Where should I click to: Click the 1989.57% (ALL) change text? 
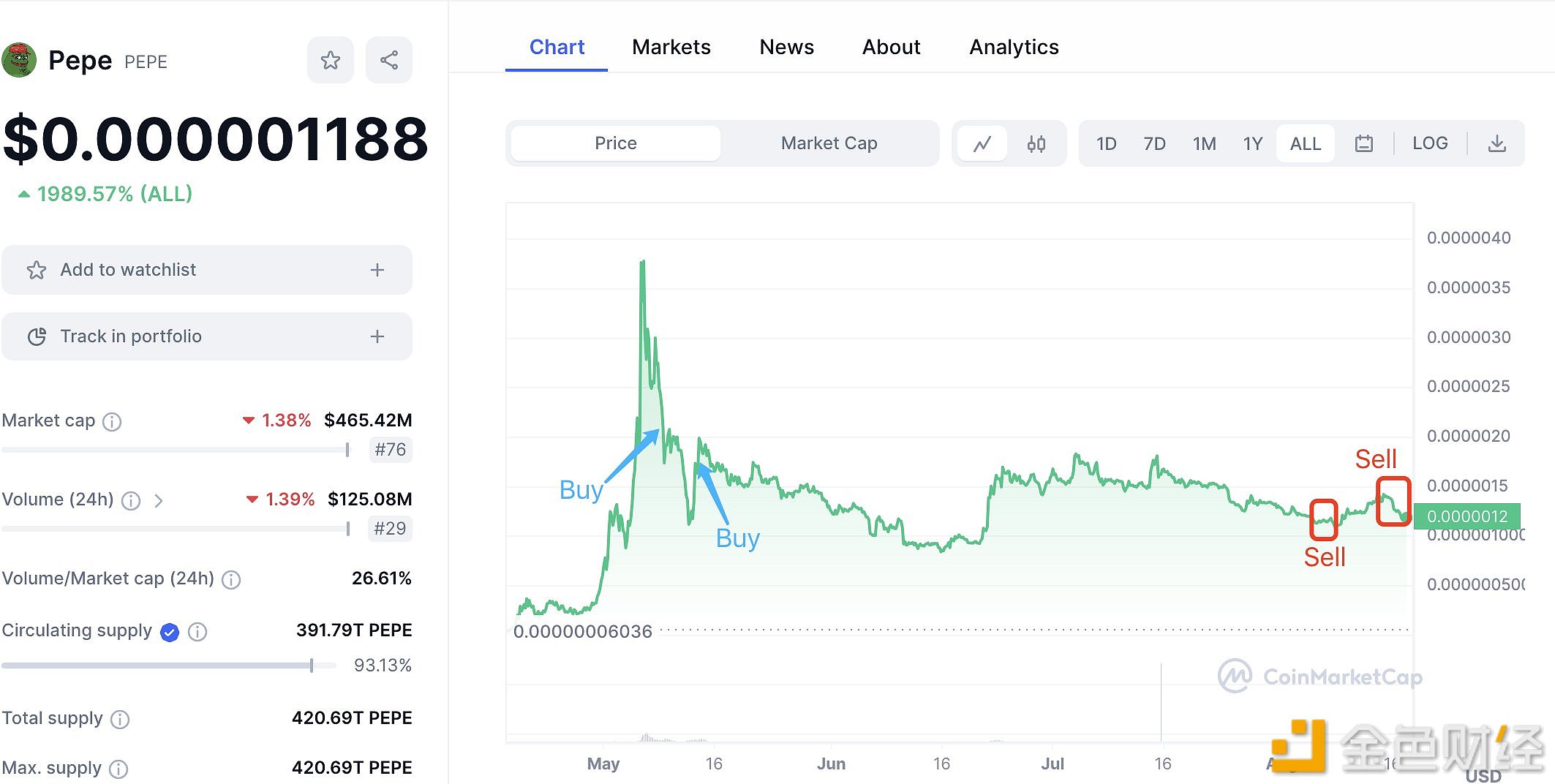click(x=115, y=194)
